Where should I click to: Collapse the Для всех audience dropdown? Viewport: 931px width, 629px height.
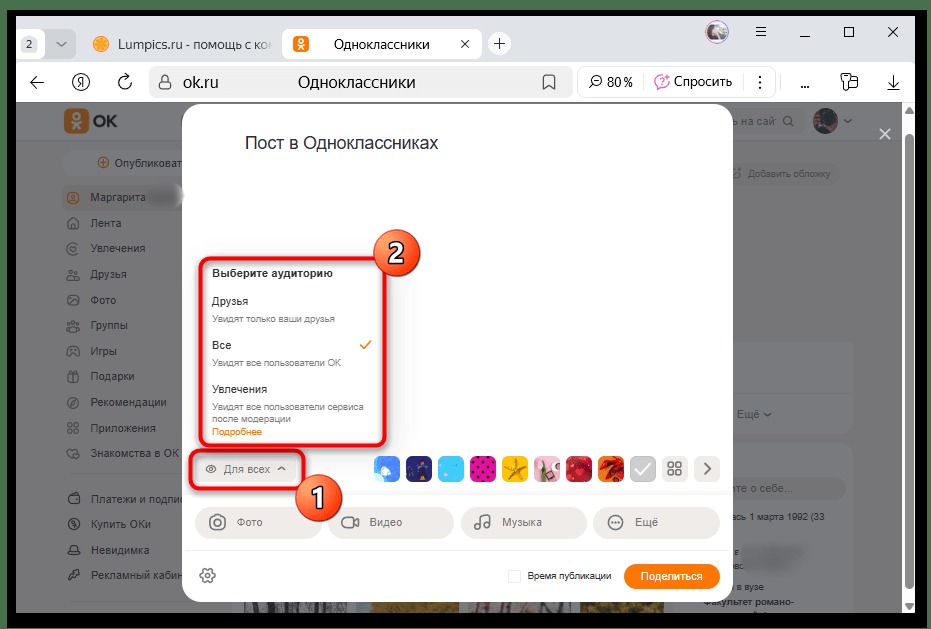[x=246, y=469]
